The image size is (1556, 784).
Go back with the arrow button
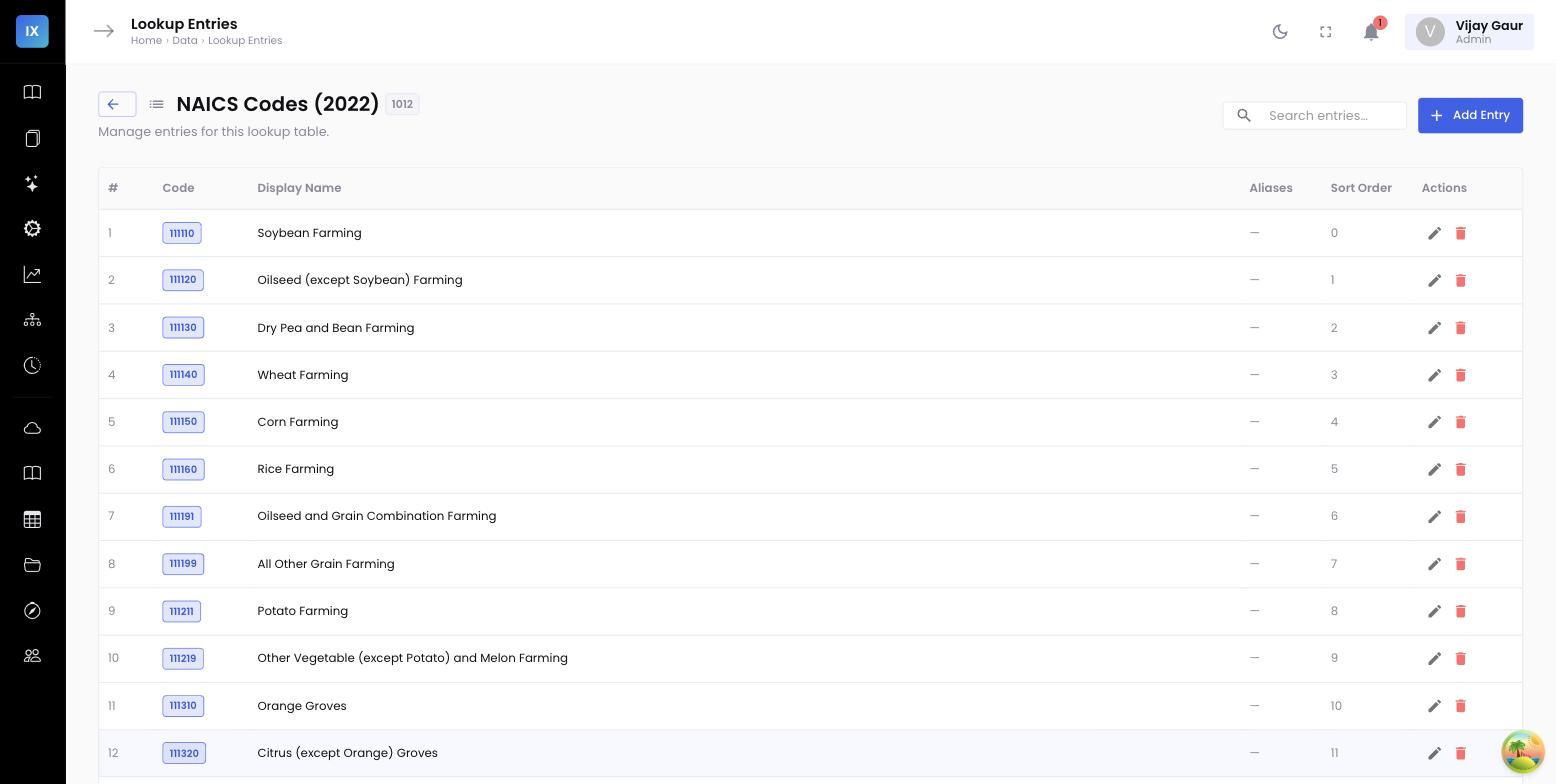(117, 104)
